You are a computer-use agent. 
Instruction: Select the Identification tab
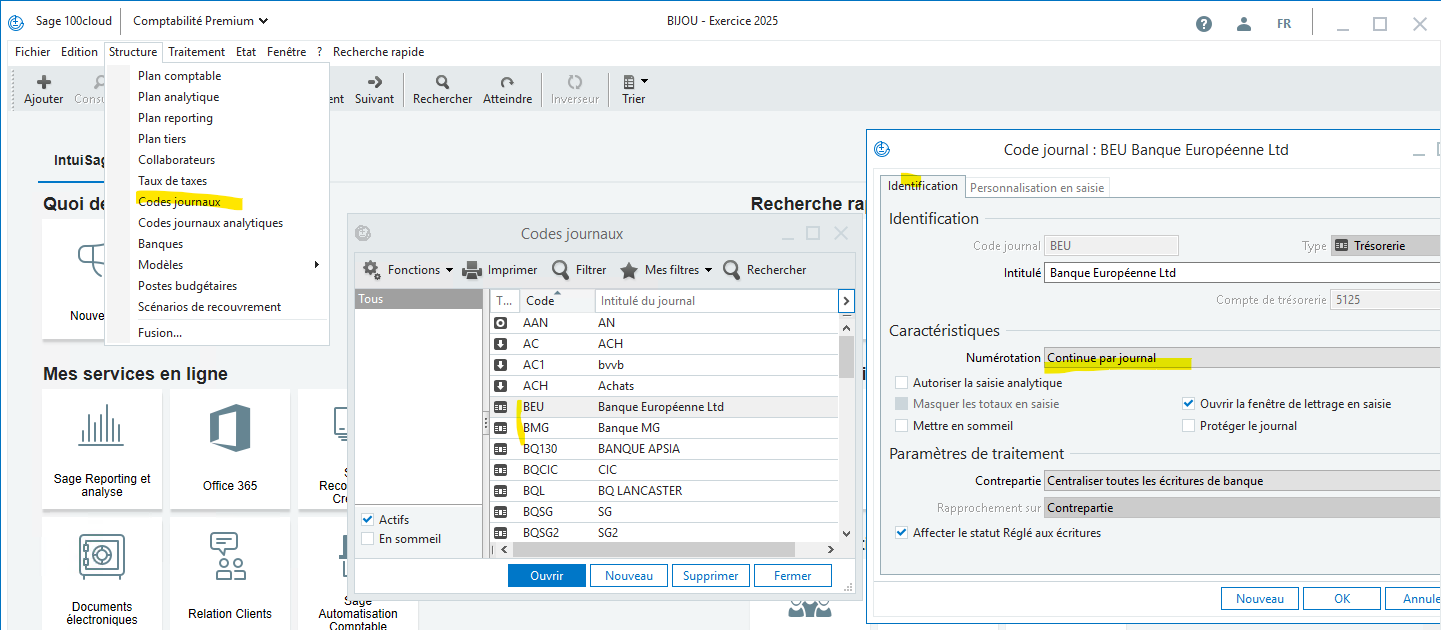(922, 186)
